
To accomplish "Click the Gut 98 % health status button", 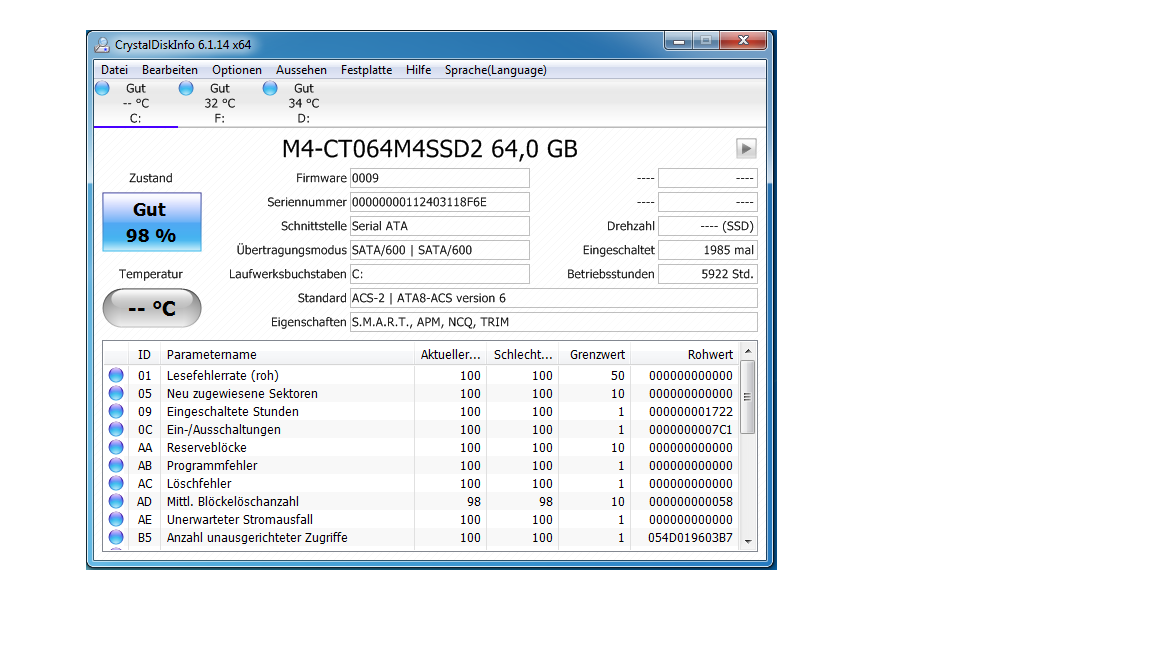I will [151, 222].
